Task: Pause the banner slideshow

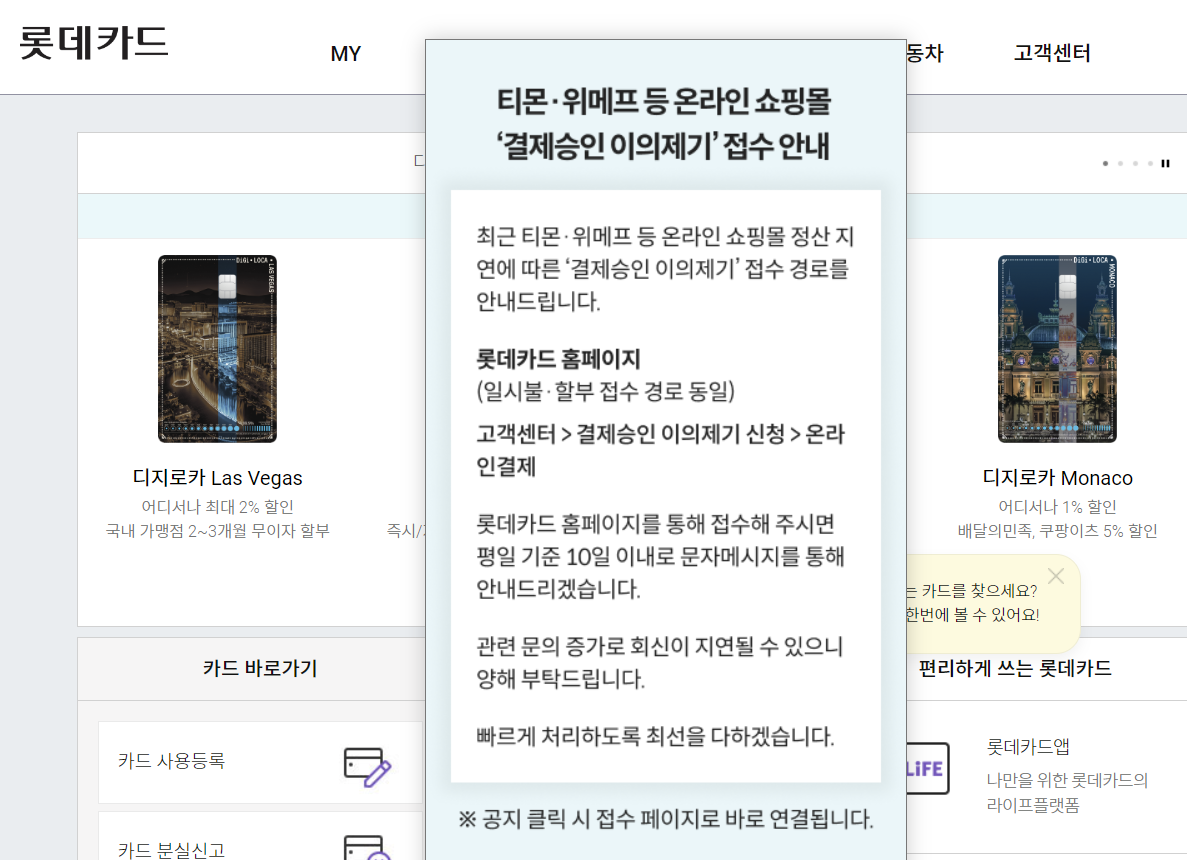Action: (x=1165, y=162)
